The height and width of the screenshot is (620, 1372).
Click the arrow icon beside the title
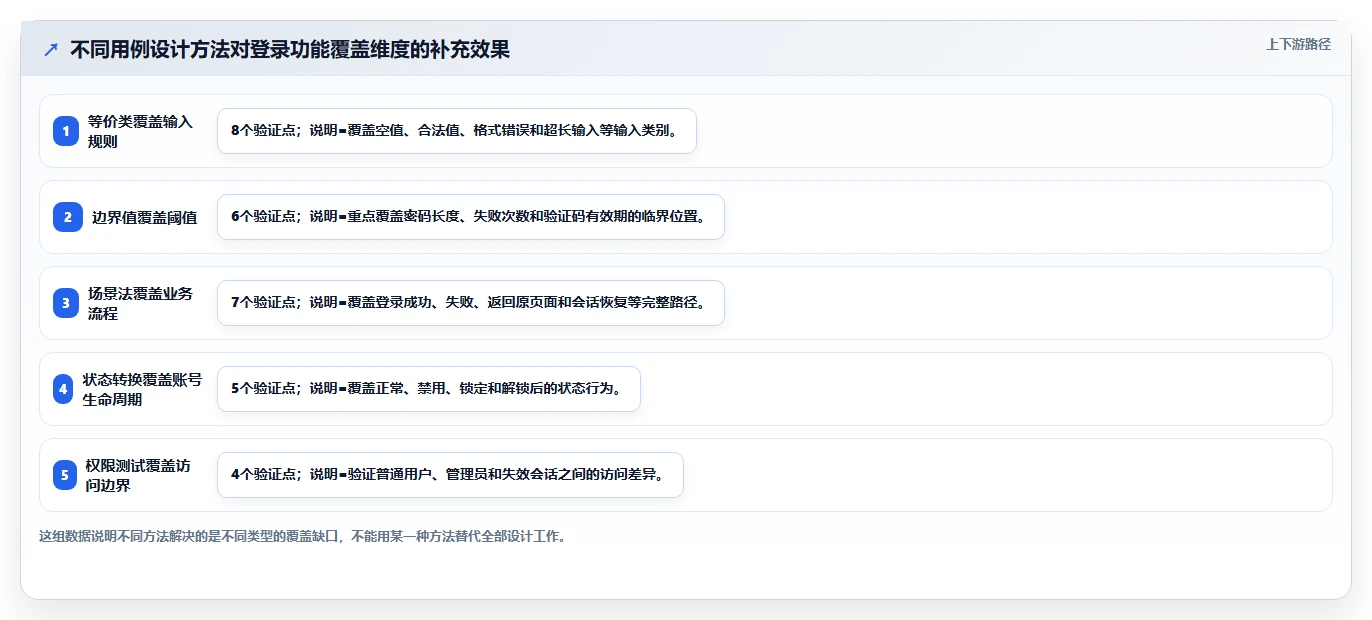click(x=51, y=49)
